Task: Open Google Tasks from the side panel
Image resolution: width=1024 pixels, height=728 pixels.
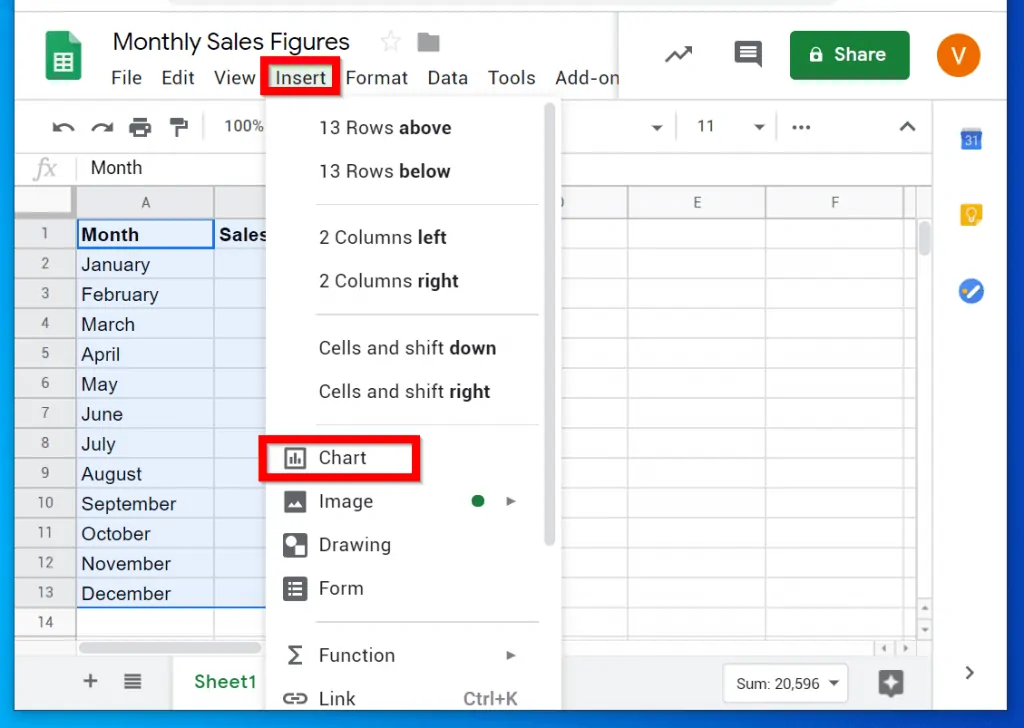Action: point(971,291)
